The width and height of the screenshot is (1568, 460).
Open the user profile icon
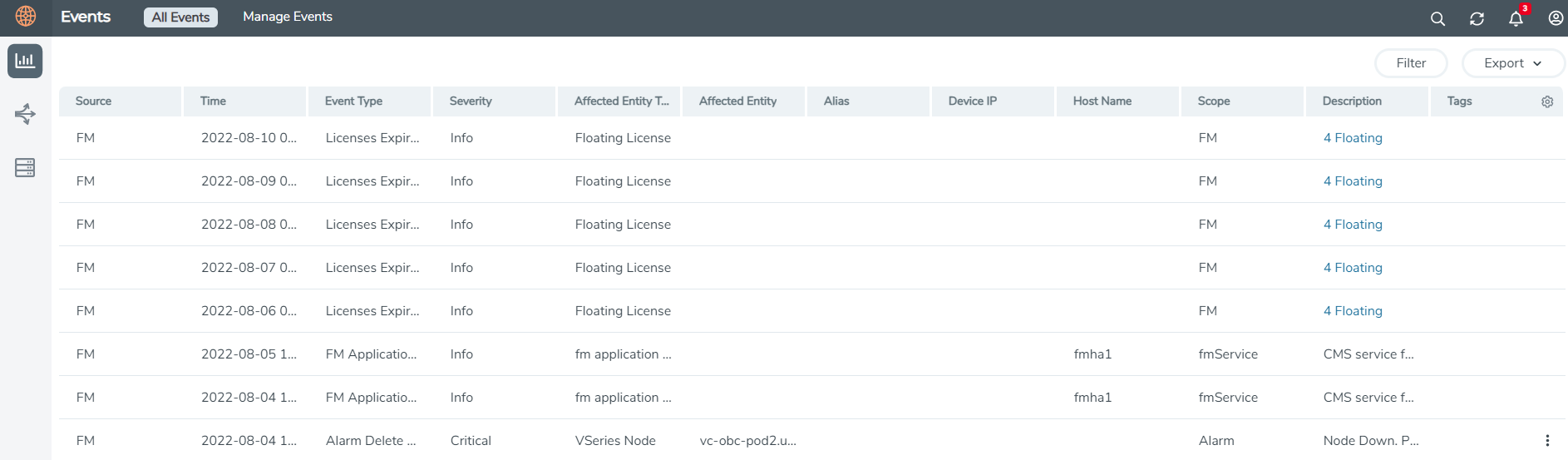pyautogui.click(x=1556, y=18)
